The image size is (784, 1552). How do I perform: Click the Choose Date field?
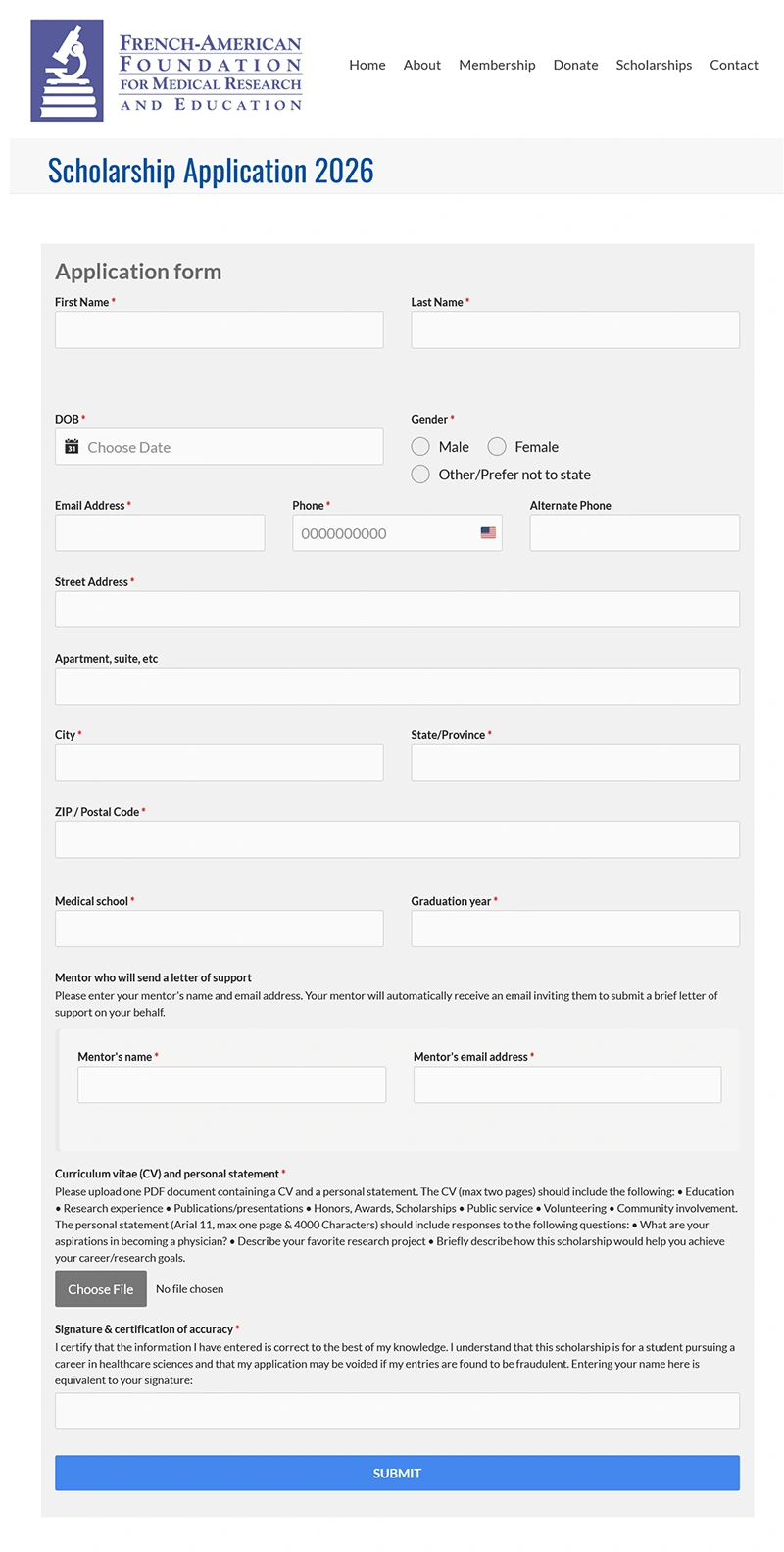coord(219,447)
